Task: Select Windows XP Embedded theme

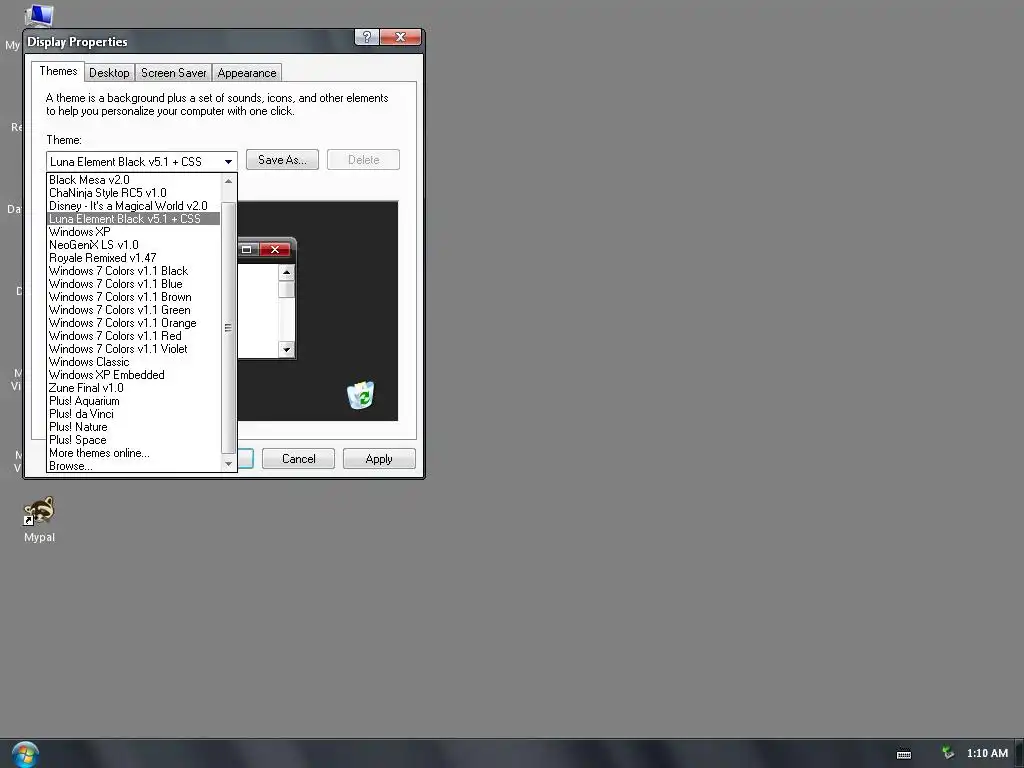Action: [134, 375]
